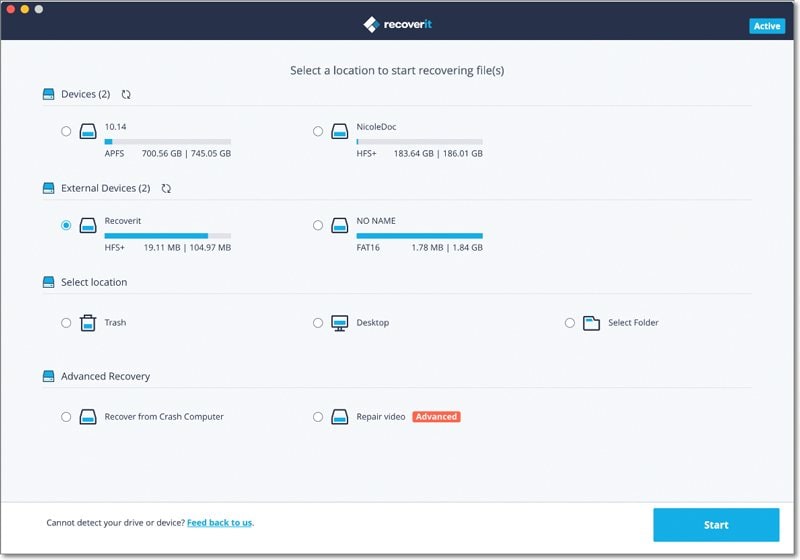
Task: Click the External Devices section icon
Action: tap(48, 188)
